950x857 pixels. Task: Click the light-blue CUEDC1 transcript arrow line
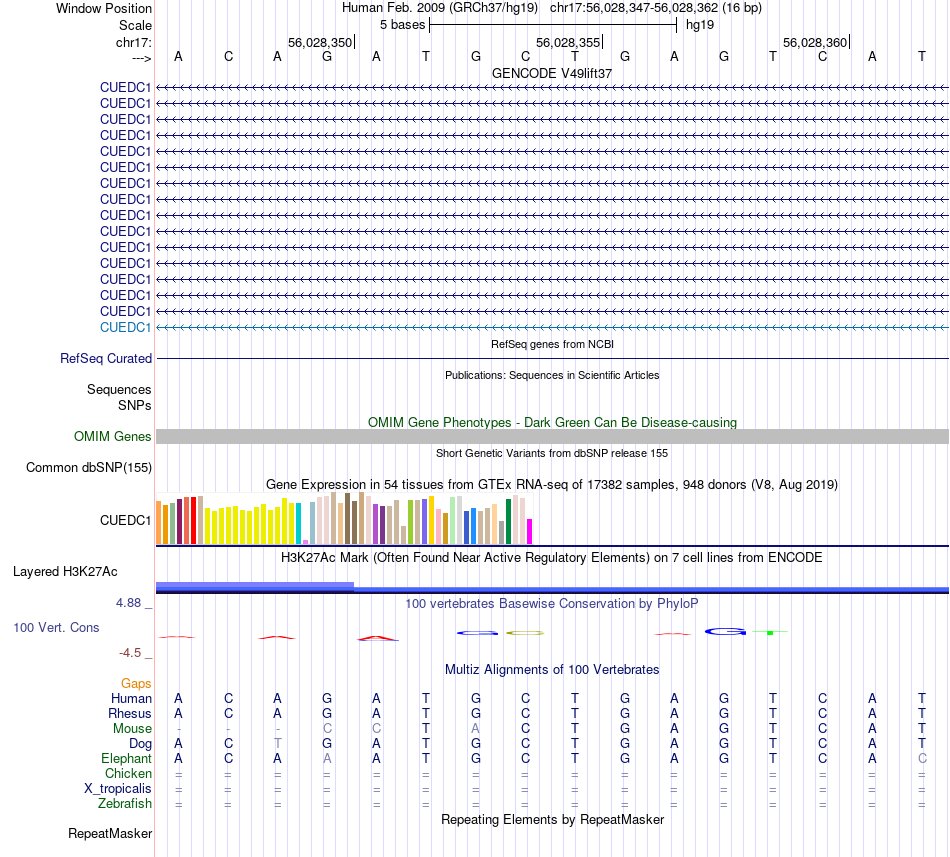553,328
